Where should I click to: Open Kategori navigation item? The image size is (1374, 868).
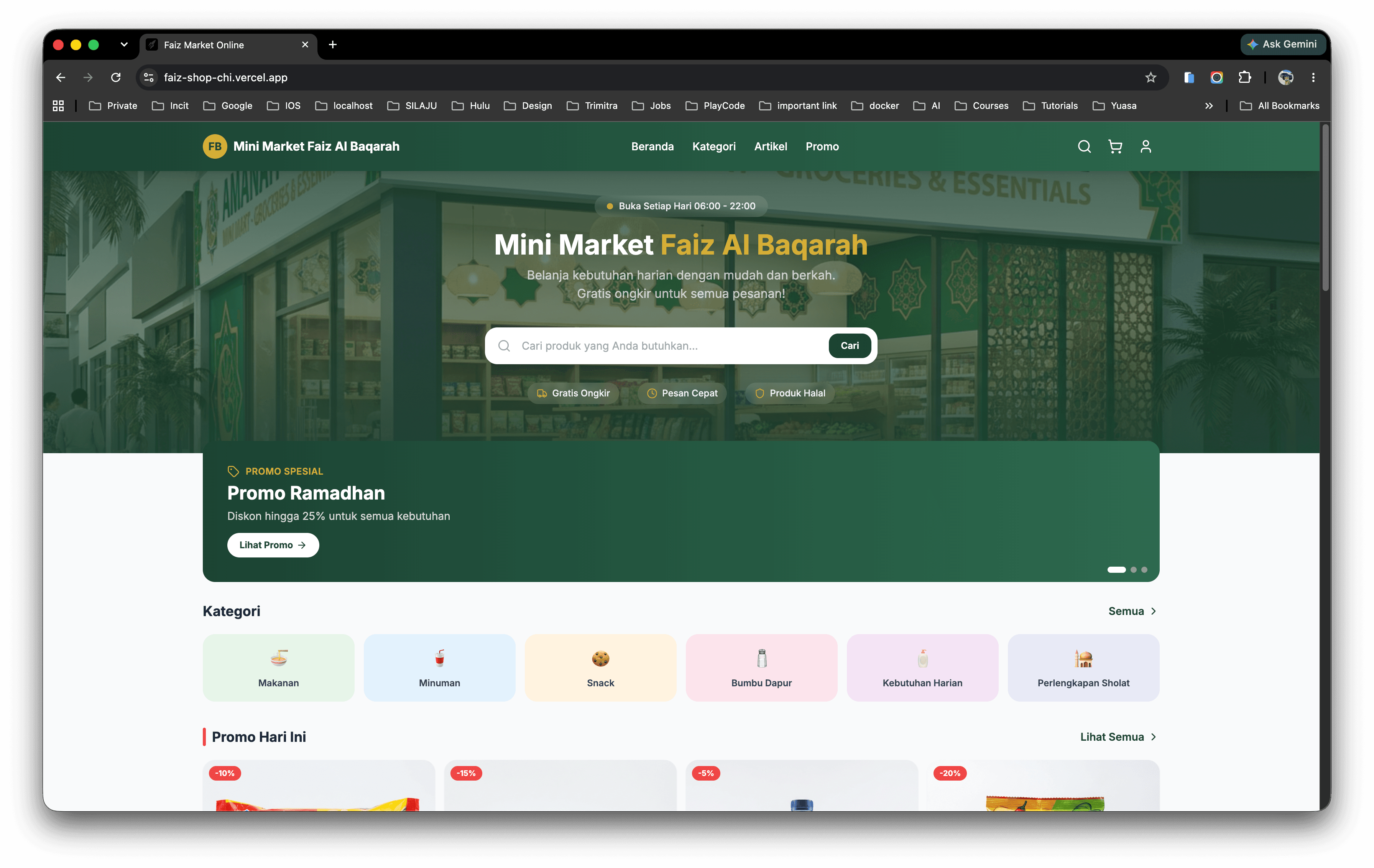[714, 147]
